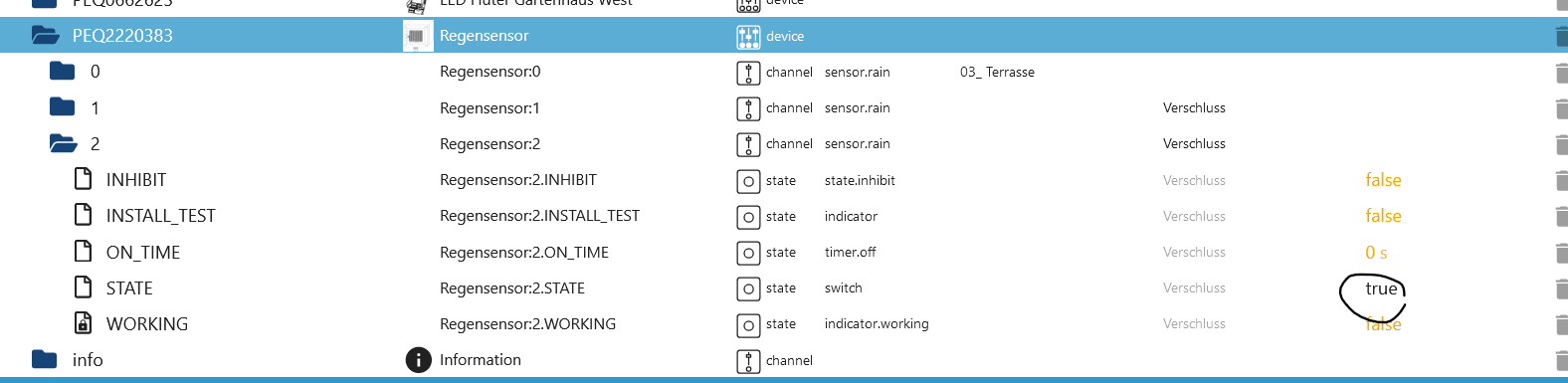1568x383 pixels.
Task: Click the channel icon of Regensensor:0
Action: (x=748, y=73)
